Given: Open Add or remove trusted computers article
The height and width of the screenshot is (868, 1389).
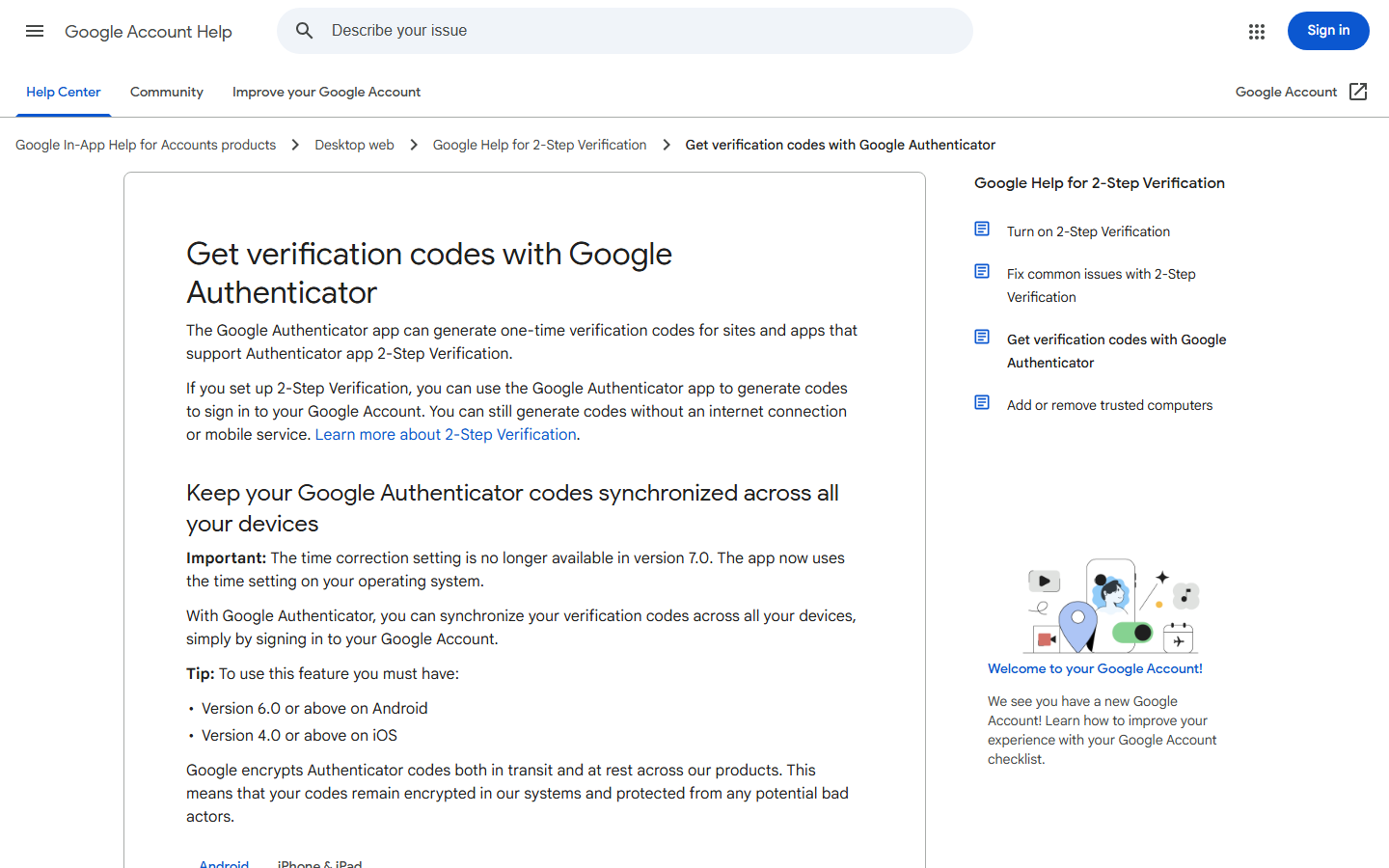Looking at the screenshot, I should [x=1109, y=405].
